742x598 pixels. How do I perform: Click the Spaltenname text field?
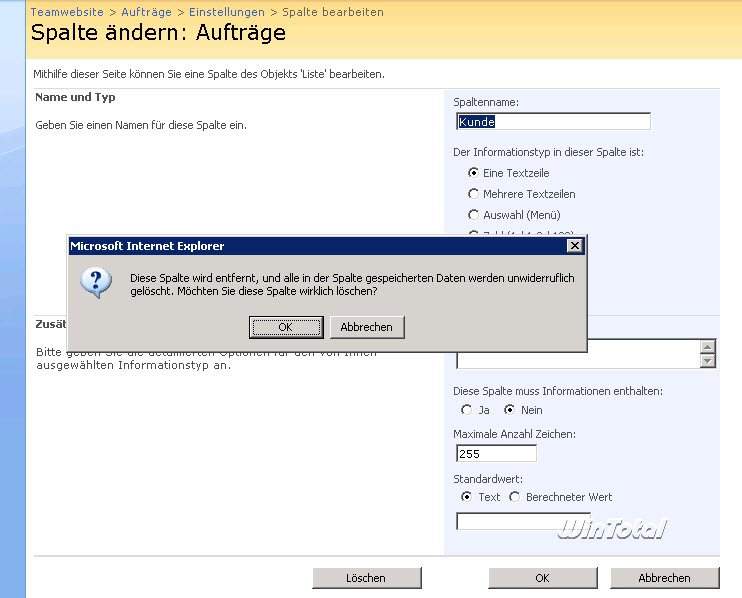pyautogui.click(x=553, y=122)
